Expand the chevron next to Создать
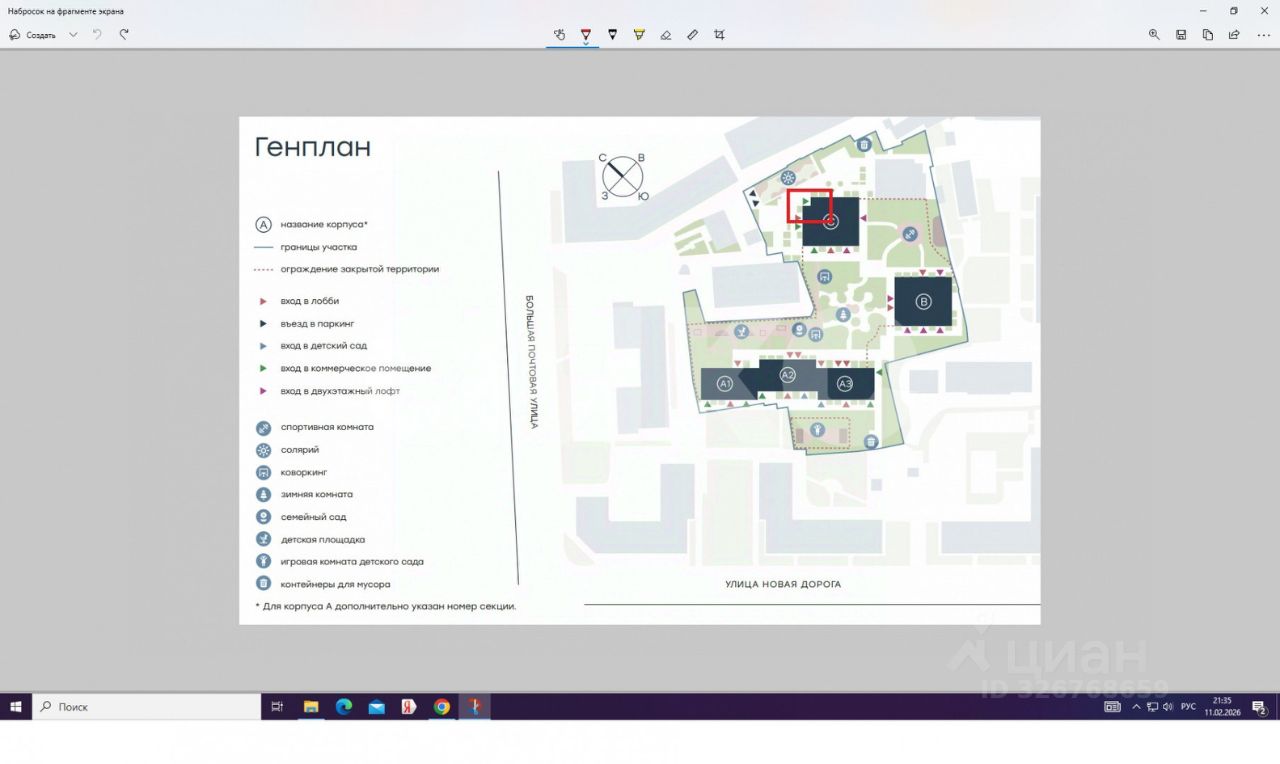The width and height of the screenshot is (1280, 764). coord(73,34)
